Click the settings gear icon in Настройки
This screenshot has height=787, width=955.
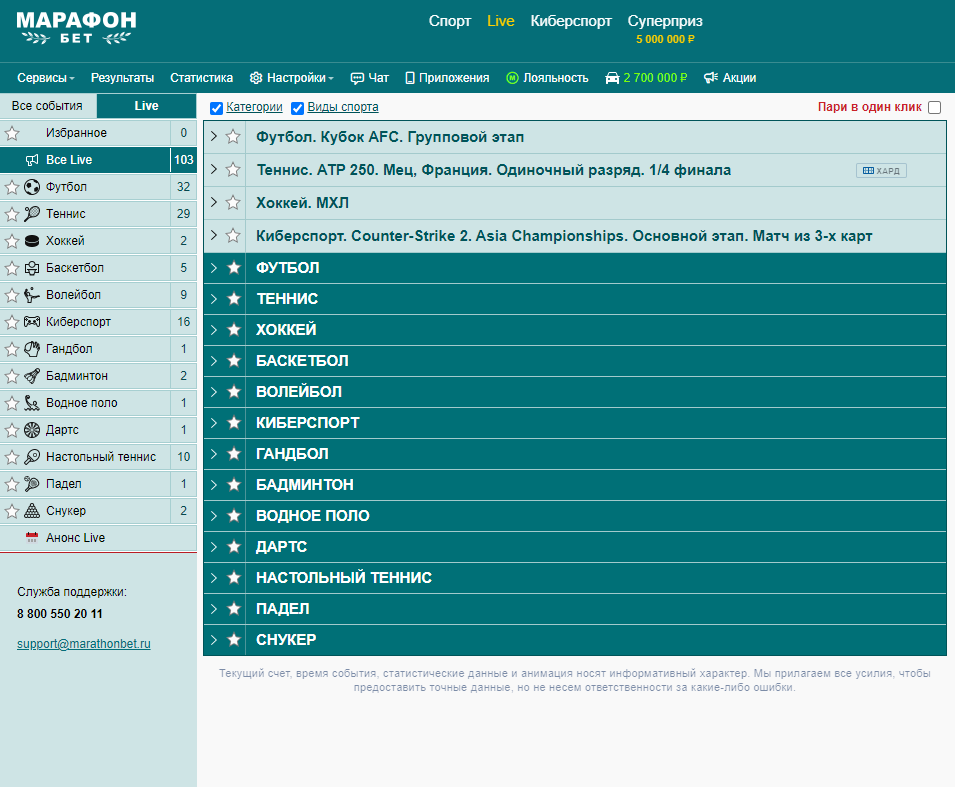point(256,78)
